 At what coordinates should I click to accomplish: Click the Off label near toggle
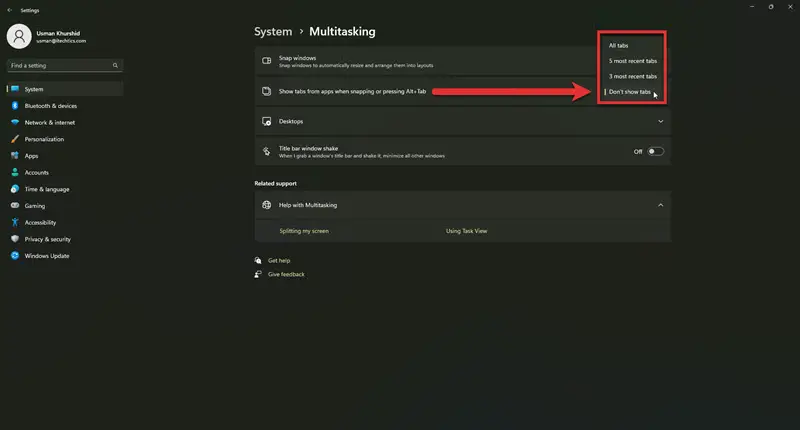[x=638, y=151]
